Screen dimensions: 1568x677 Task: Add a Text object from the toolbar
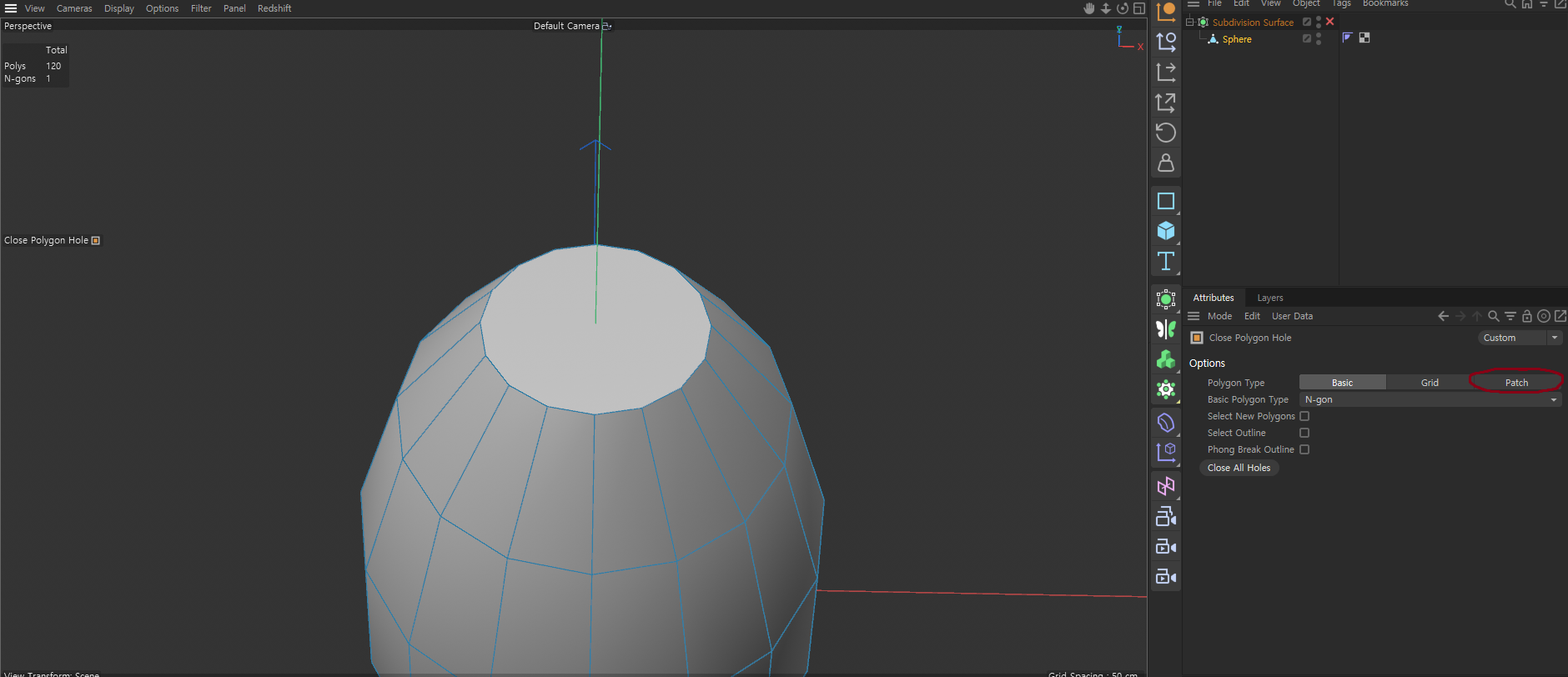coord(1166,261)
